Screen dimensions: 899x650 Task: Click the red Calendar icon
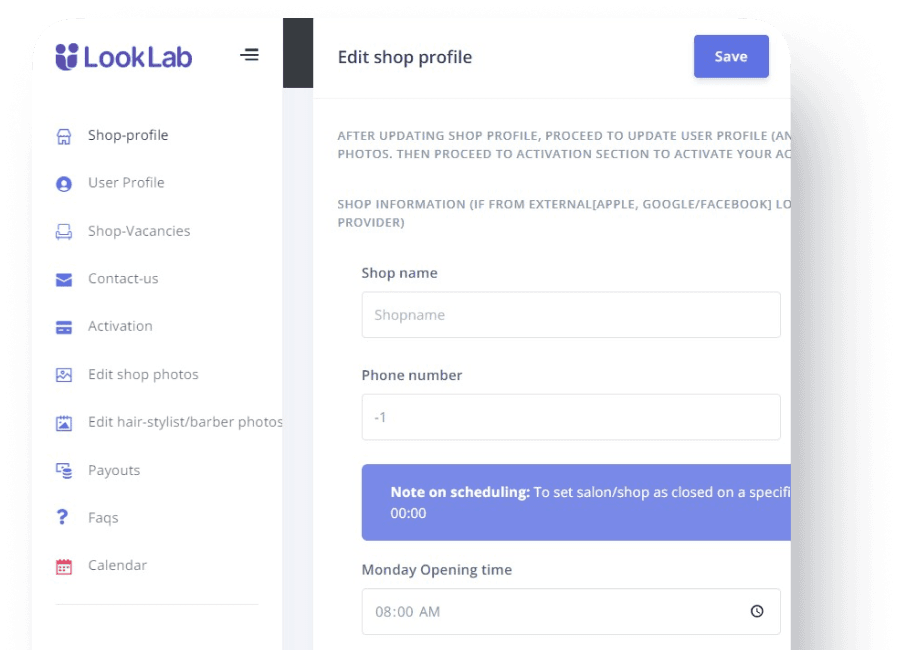pyautogui.click(x=64, y=566)
